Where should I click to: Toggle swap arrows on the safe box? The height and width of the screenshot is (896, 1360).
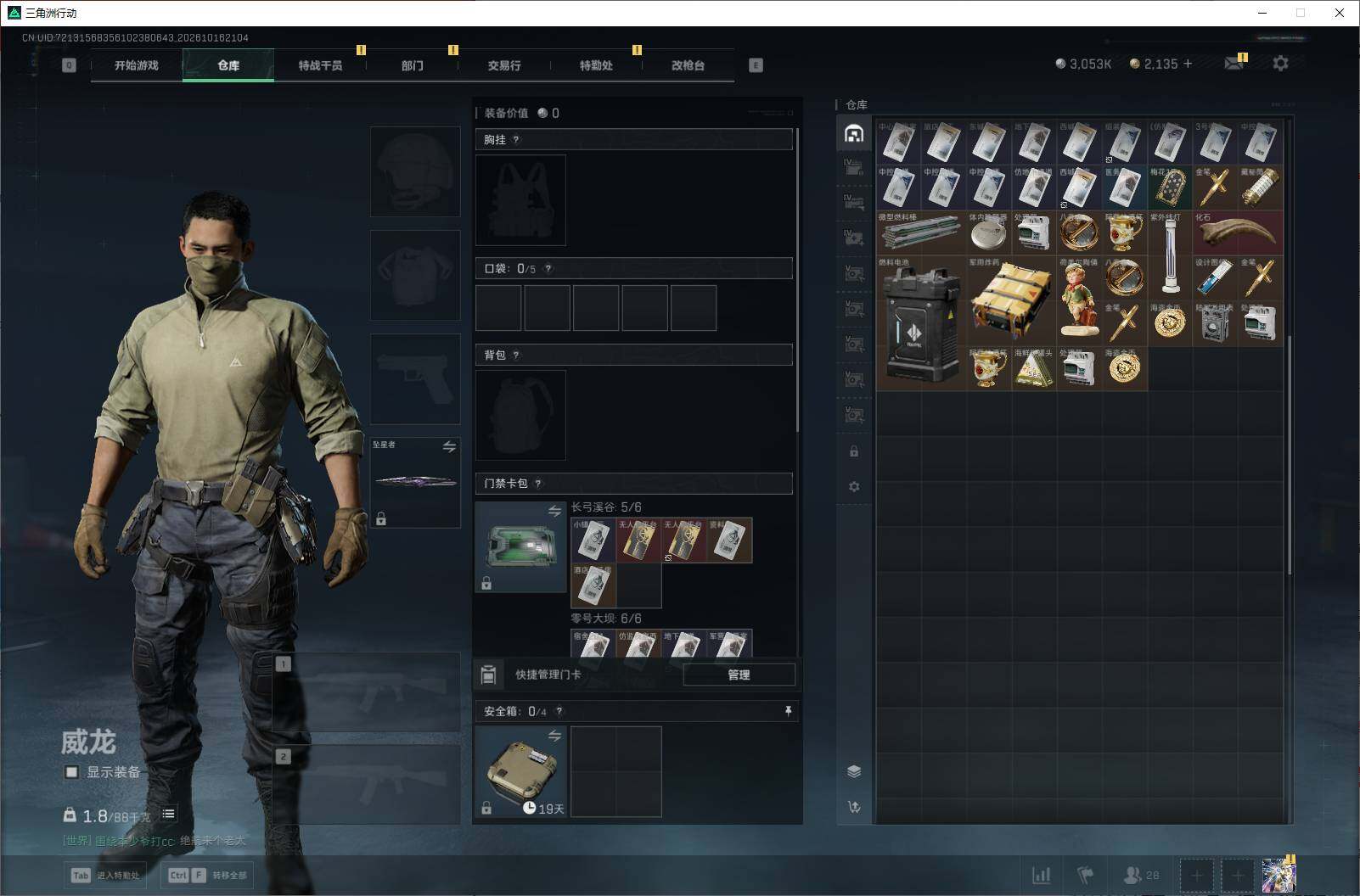(x=554, y=736)
